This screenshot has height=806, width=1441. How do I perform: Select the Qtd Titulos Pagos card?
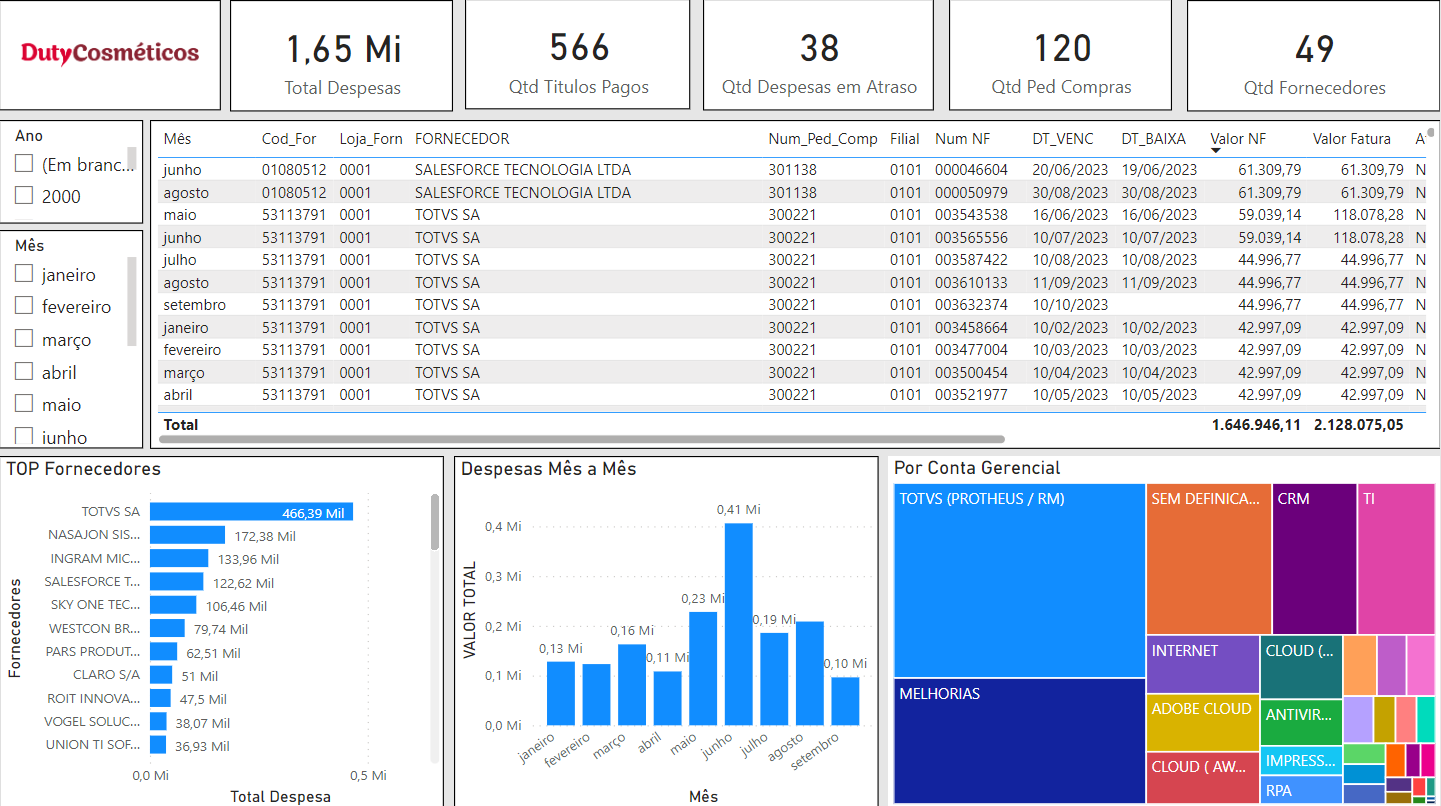click(x=578, y=55)
